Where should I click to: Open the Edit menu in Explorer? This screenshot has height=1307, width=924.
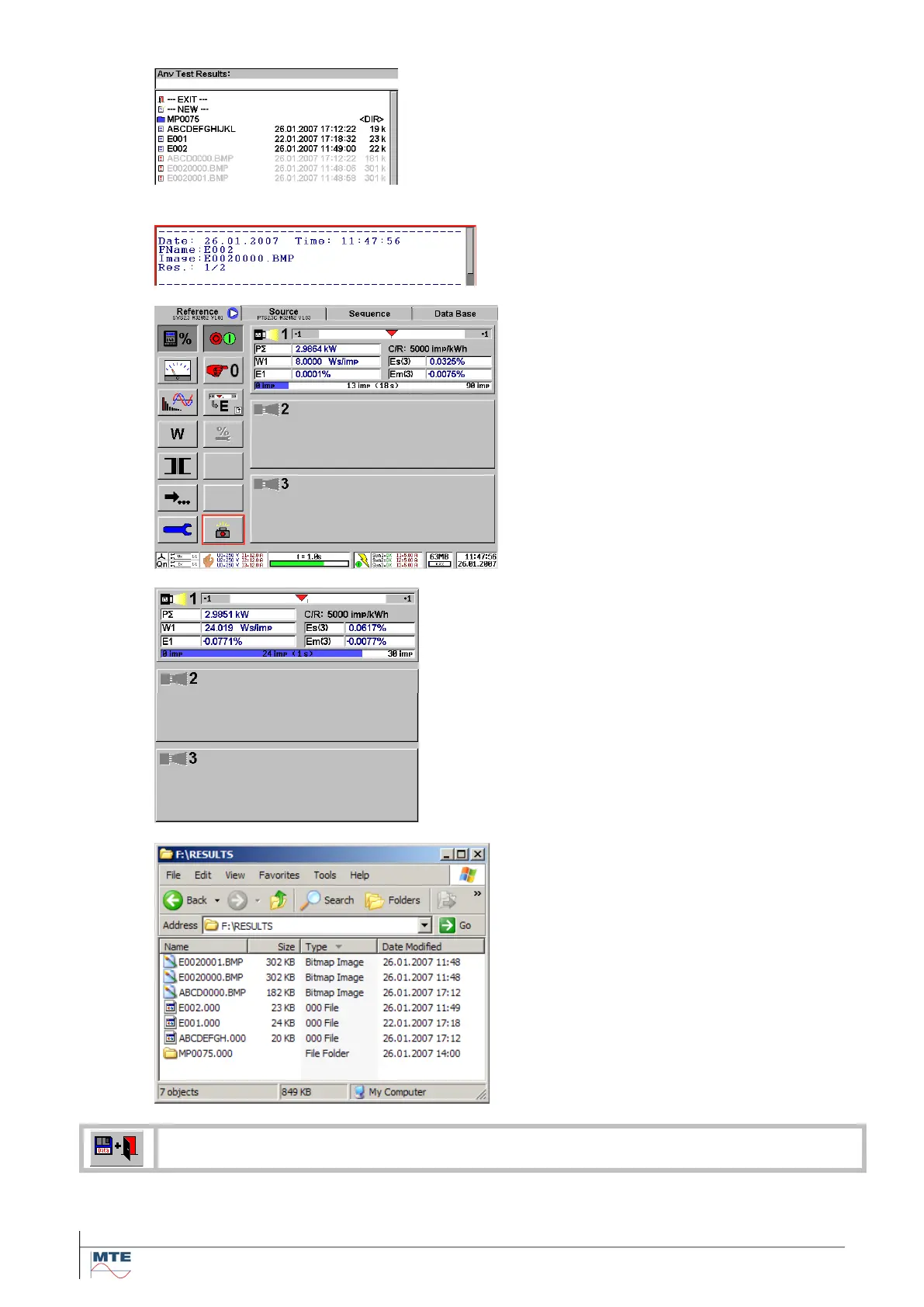[202, 875]
